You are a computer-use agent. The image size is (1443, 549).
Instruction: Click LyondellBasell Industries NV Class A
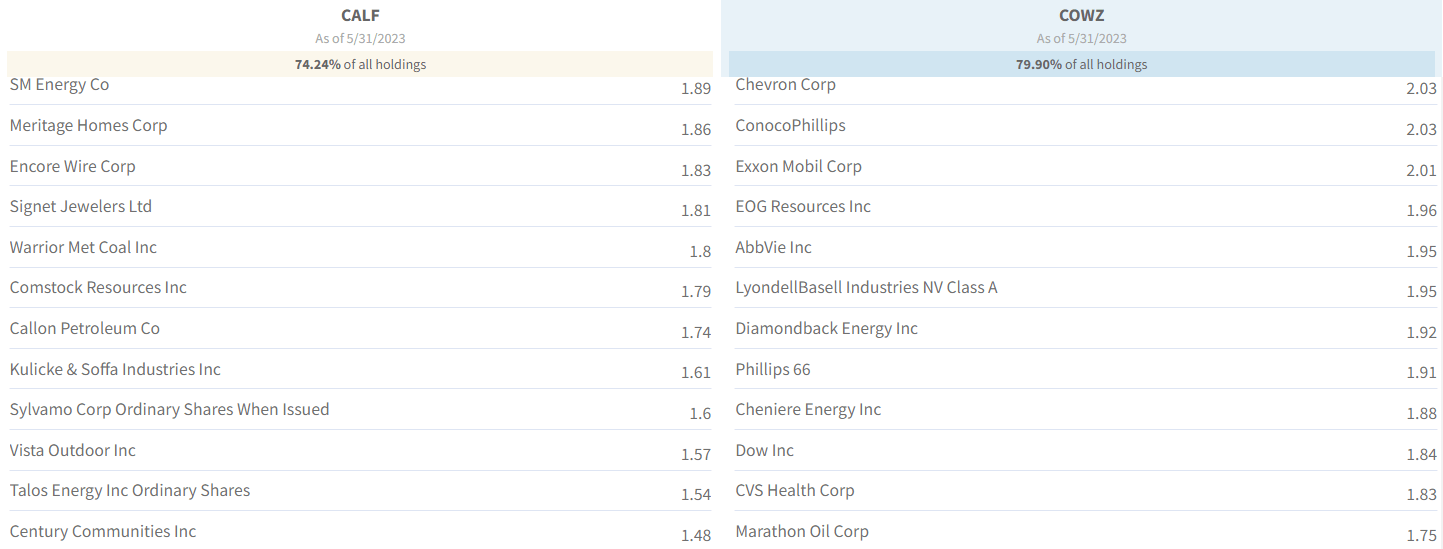tap(866, 288)
